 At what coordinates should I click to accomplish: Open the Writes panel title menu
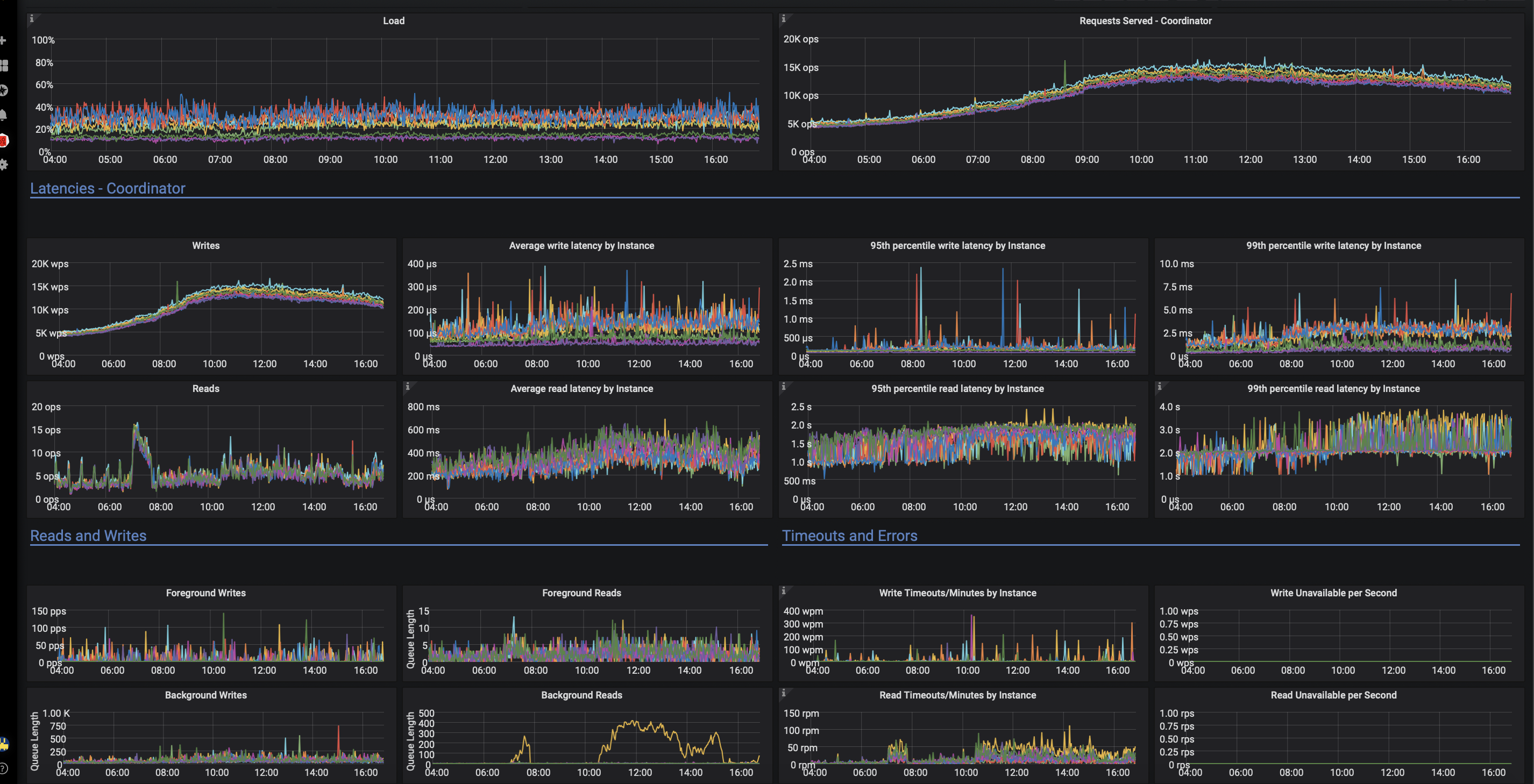click(x=206, y=246)
